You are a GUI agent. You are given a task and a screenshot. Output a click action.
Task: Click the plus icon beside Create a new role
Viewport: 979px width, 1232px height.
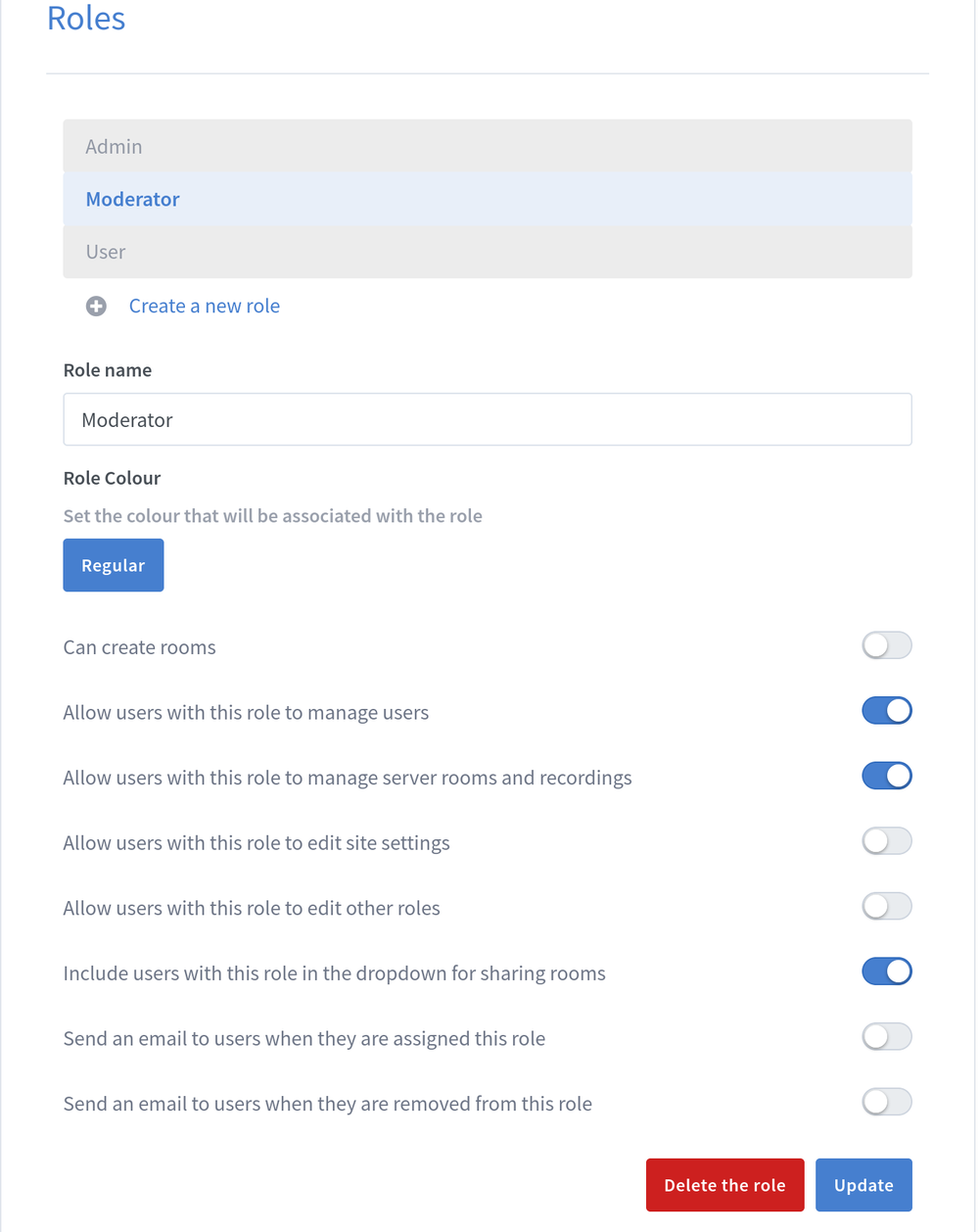coord(96,307)
